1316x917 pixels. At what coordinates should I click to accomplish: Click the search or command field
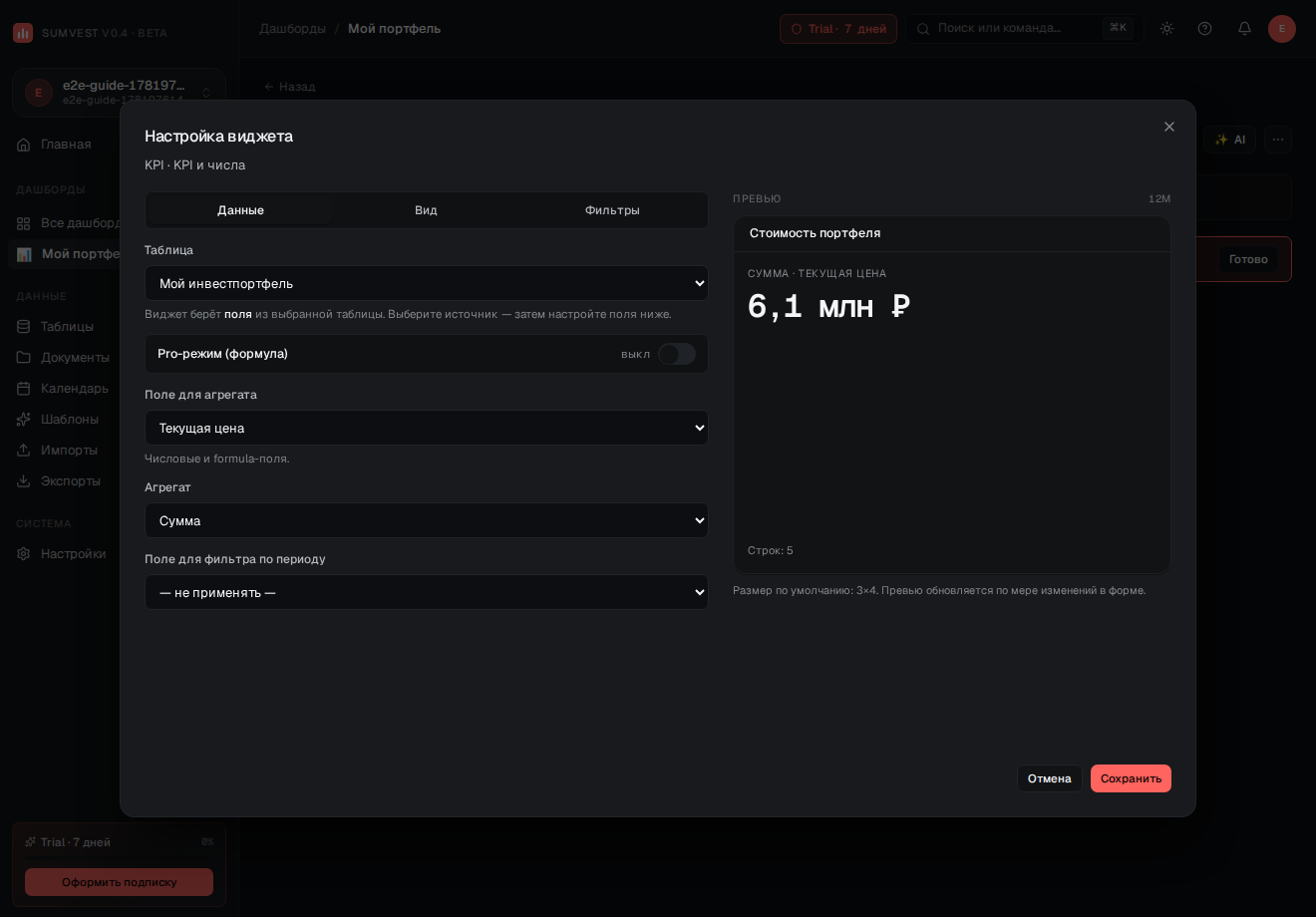tap(1022, 28)
